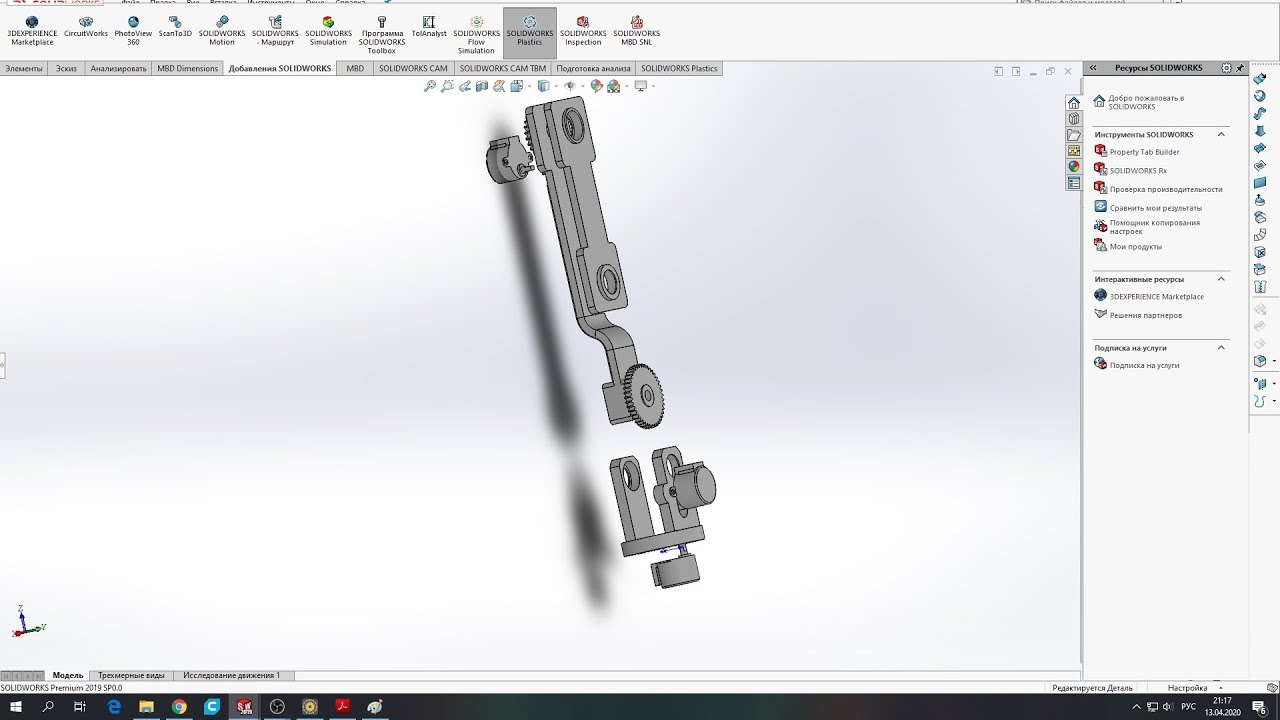Open the Исследование движения 1 tab
Screen dimensions: 1280x720
(x=231, y=676)
